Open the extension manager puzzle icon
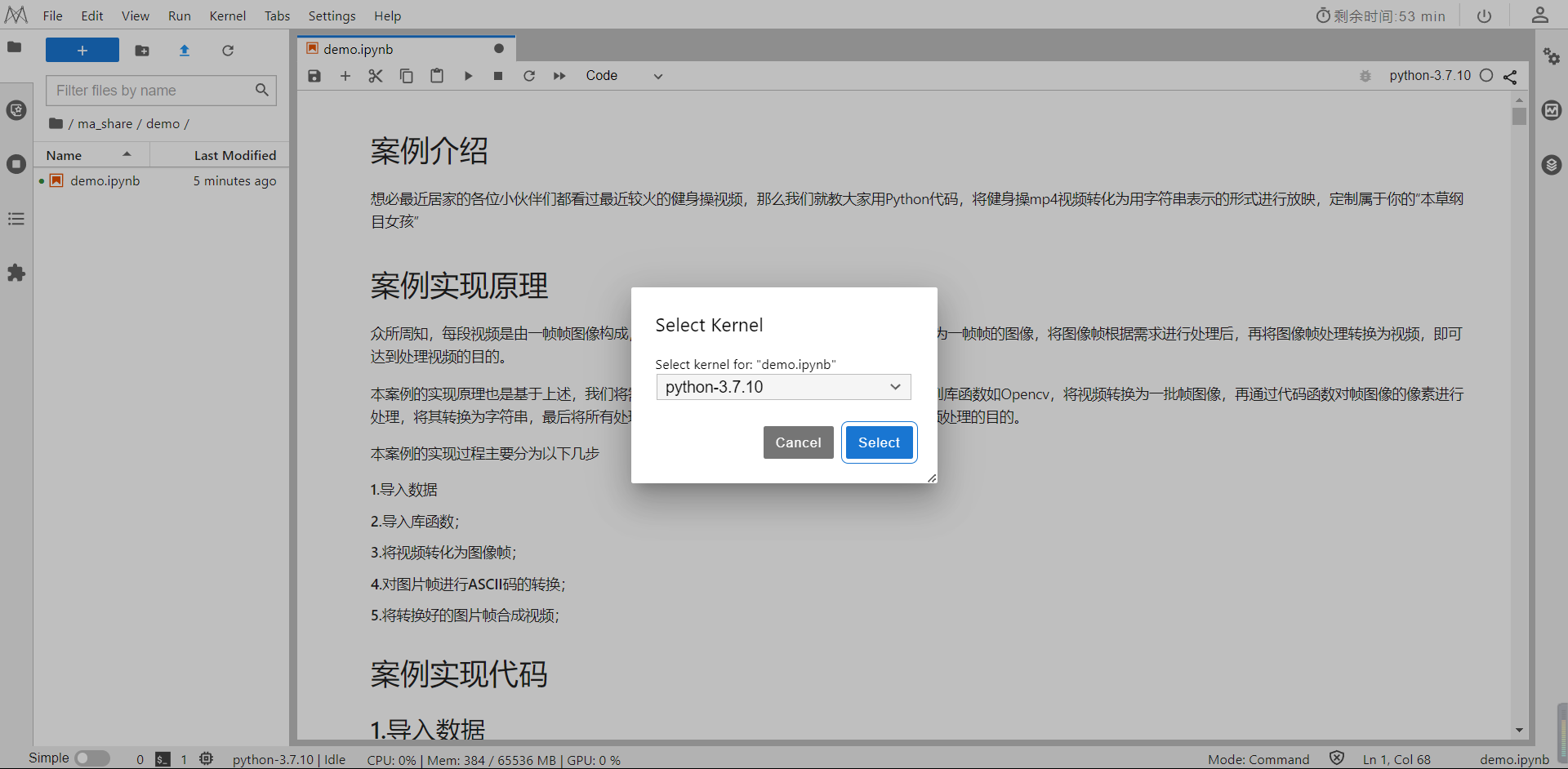 (x=16, y=273)
